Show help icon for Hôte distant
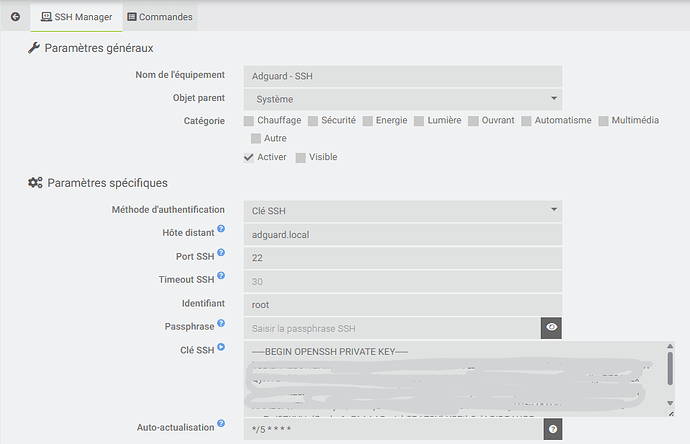The height and width of the screenshot is (444, 690). pos(221,229)
